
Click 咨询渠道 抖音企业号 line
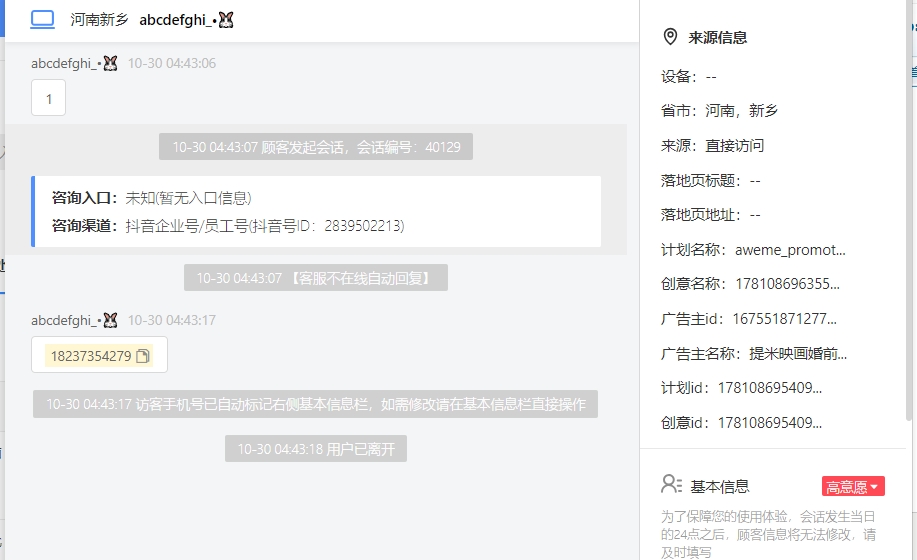[228, 226]
